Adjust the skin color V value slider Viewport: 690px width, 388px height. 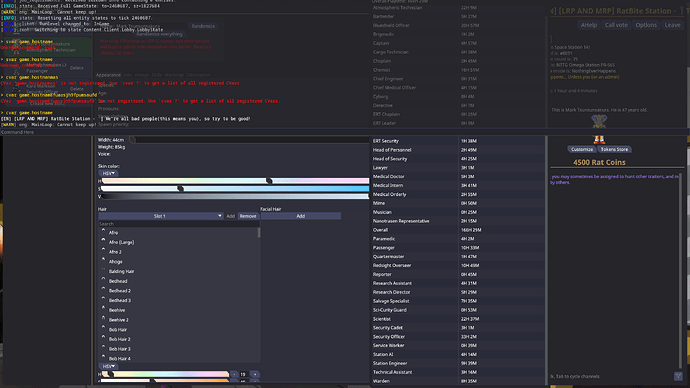pyautogui.click(x=235, y=197)
